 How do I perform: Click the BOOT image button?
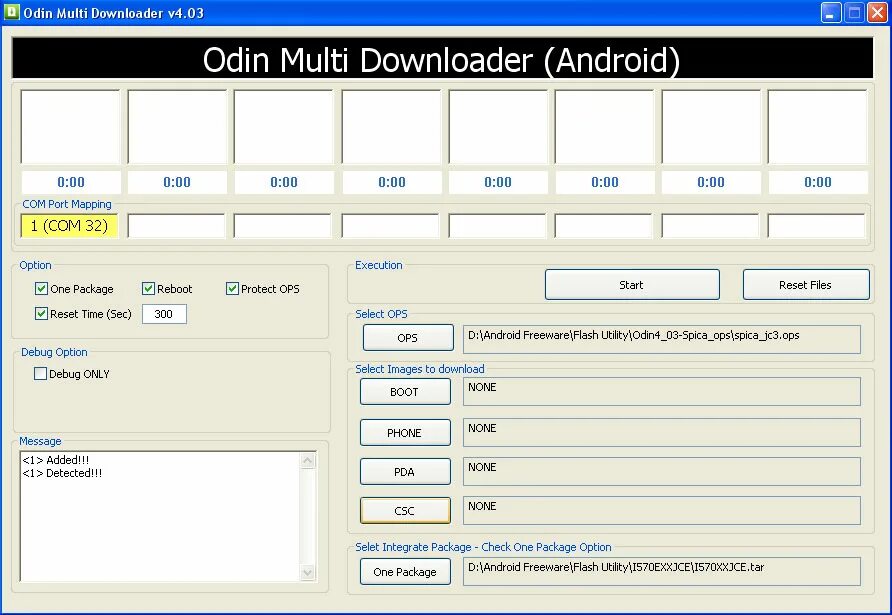point(405,392)
